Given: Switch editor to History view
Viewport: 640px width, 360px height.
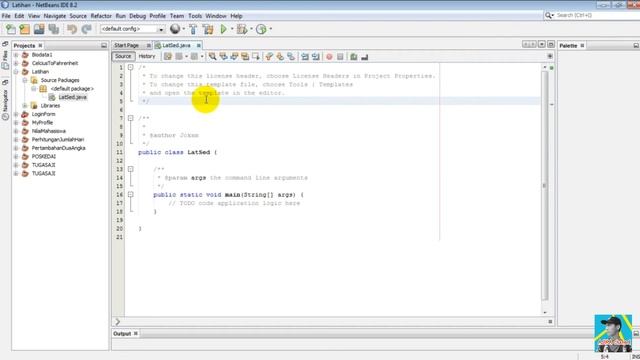Looking at the screenshot, I should pos(147,56).
